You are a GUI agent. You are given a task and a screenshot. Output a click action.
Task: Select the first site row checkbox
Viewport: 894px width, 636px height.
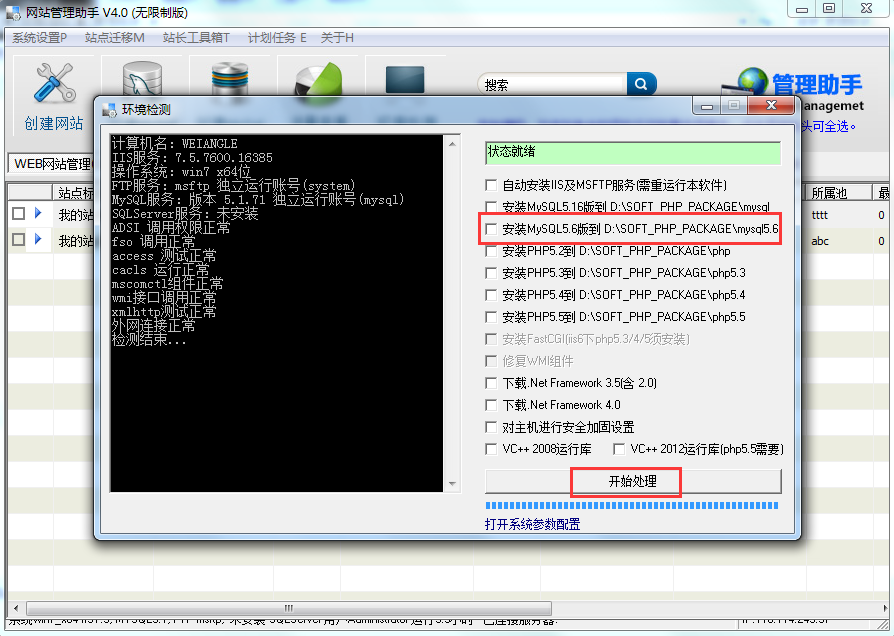pos(18,214)
